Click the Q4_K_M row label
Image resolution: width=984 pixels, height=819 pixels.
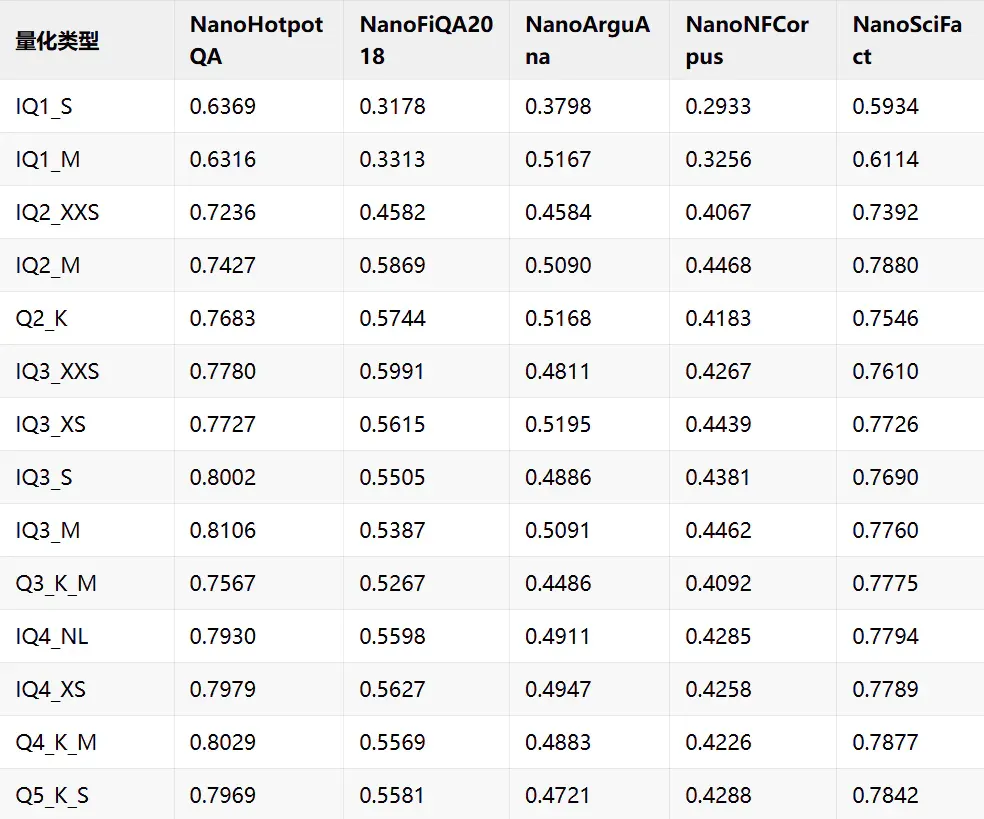(x=56, y=743)
